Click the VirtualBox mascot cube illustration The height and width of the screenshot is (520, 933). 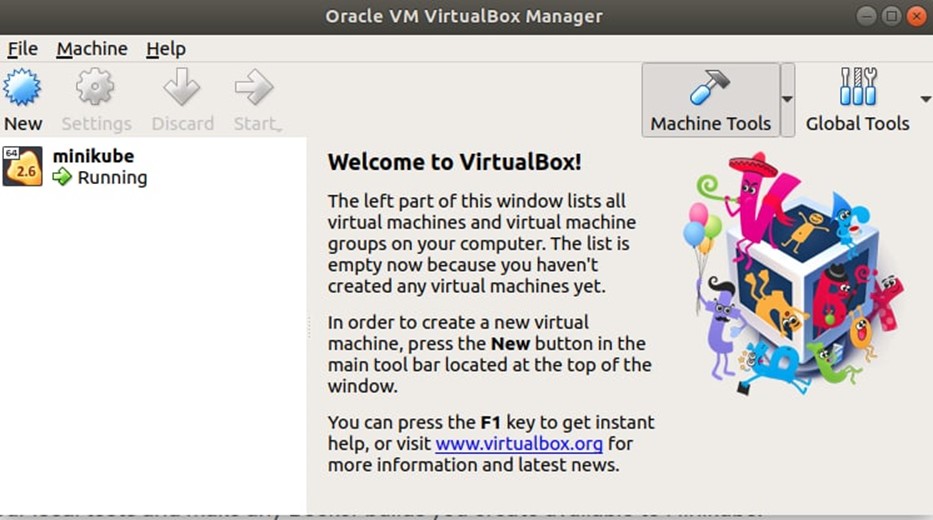pyautogui.click(x=794, y=274)
